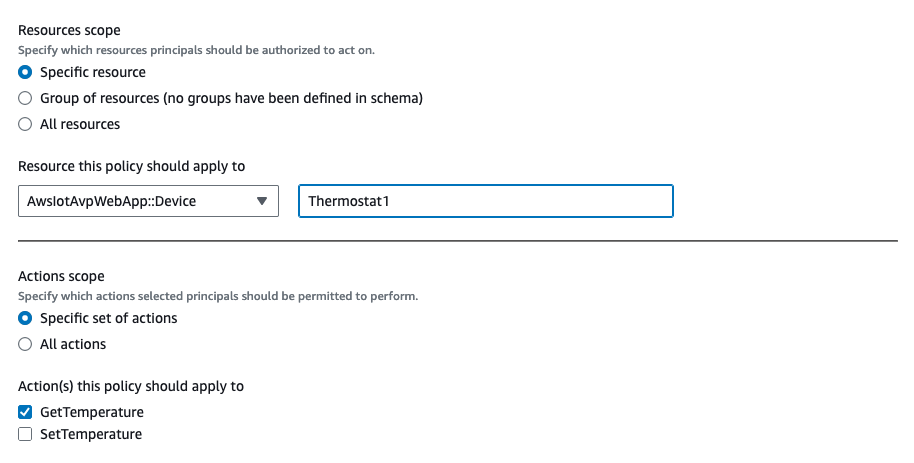The image size is (914, 463).
Task: Click the resource type dropdown arrow icon
Action: click(x=262, y=201)
